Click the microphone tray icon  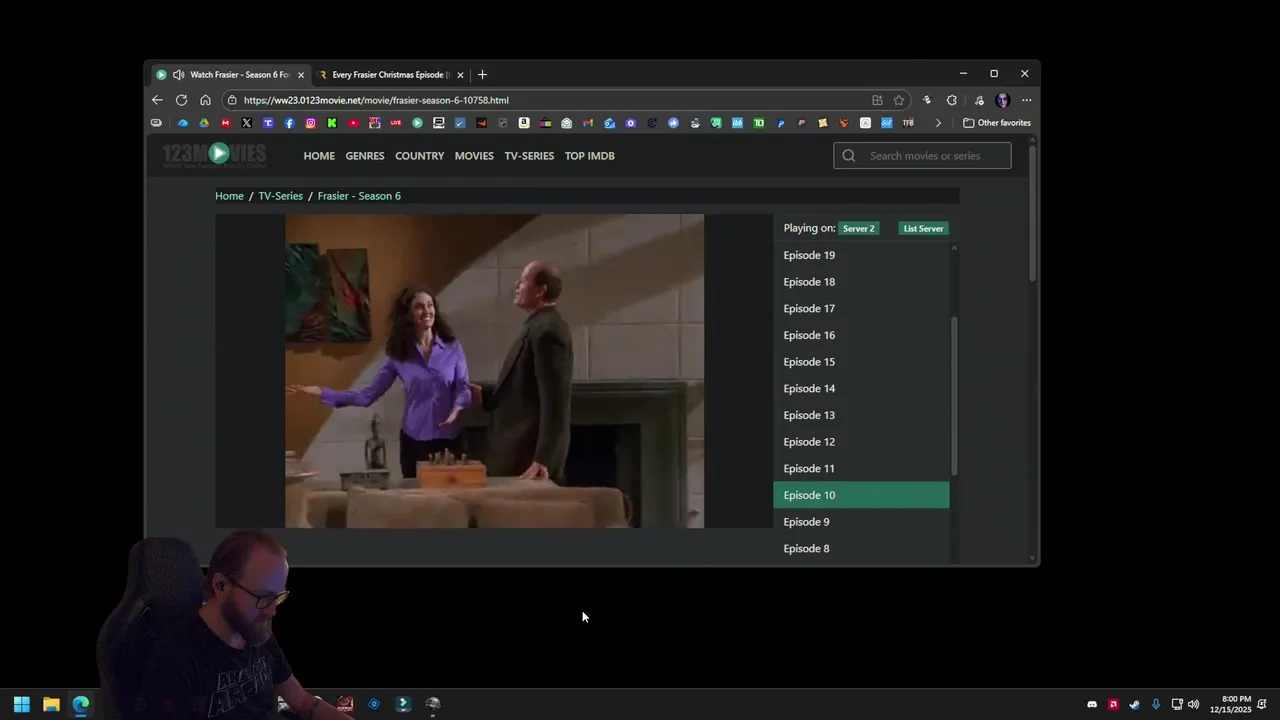1156,704
